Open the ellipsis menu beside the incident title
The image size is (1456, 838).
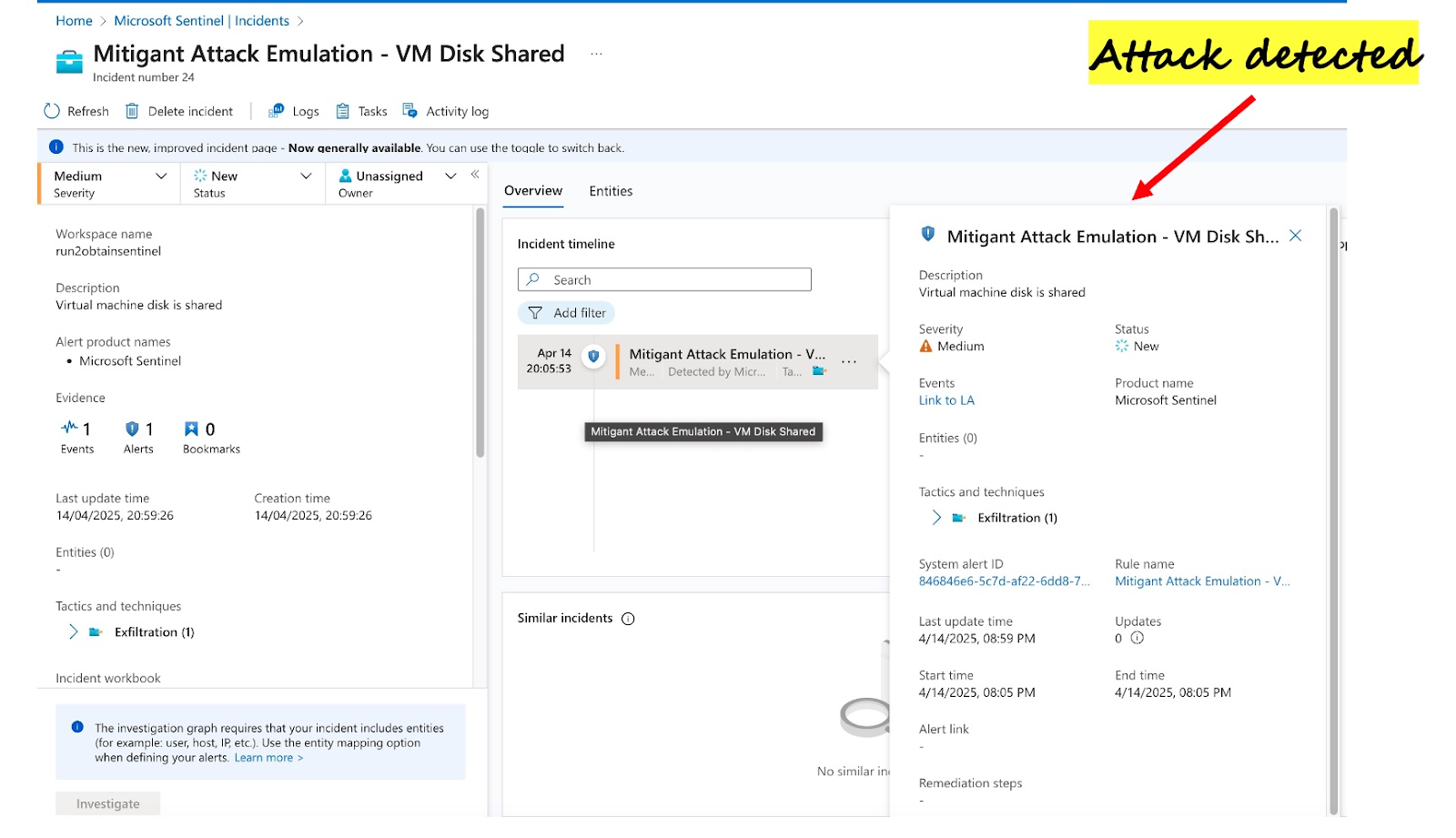click(x=596, y=54)
